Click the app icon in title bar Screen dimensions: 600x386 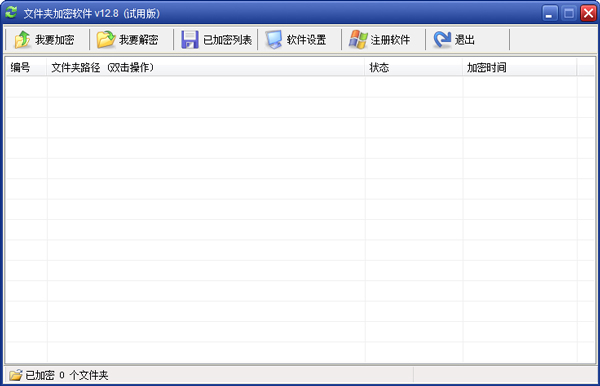pyautogui.click(x=11, y=13)
